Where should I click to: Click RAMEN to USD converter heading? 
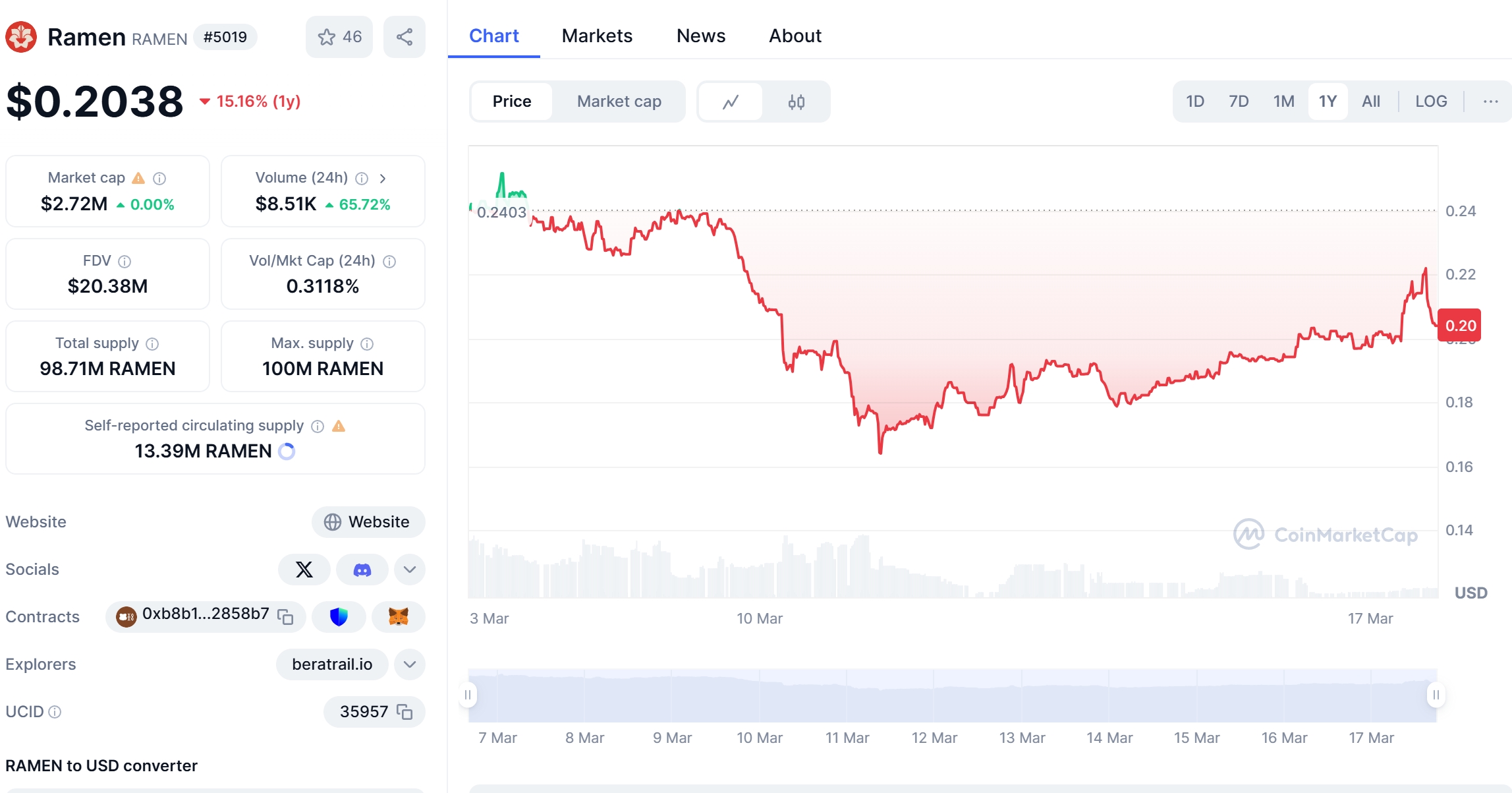(101, 765)
